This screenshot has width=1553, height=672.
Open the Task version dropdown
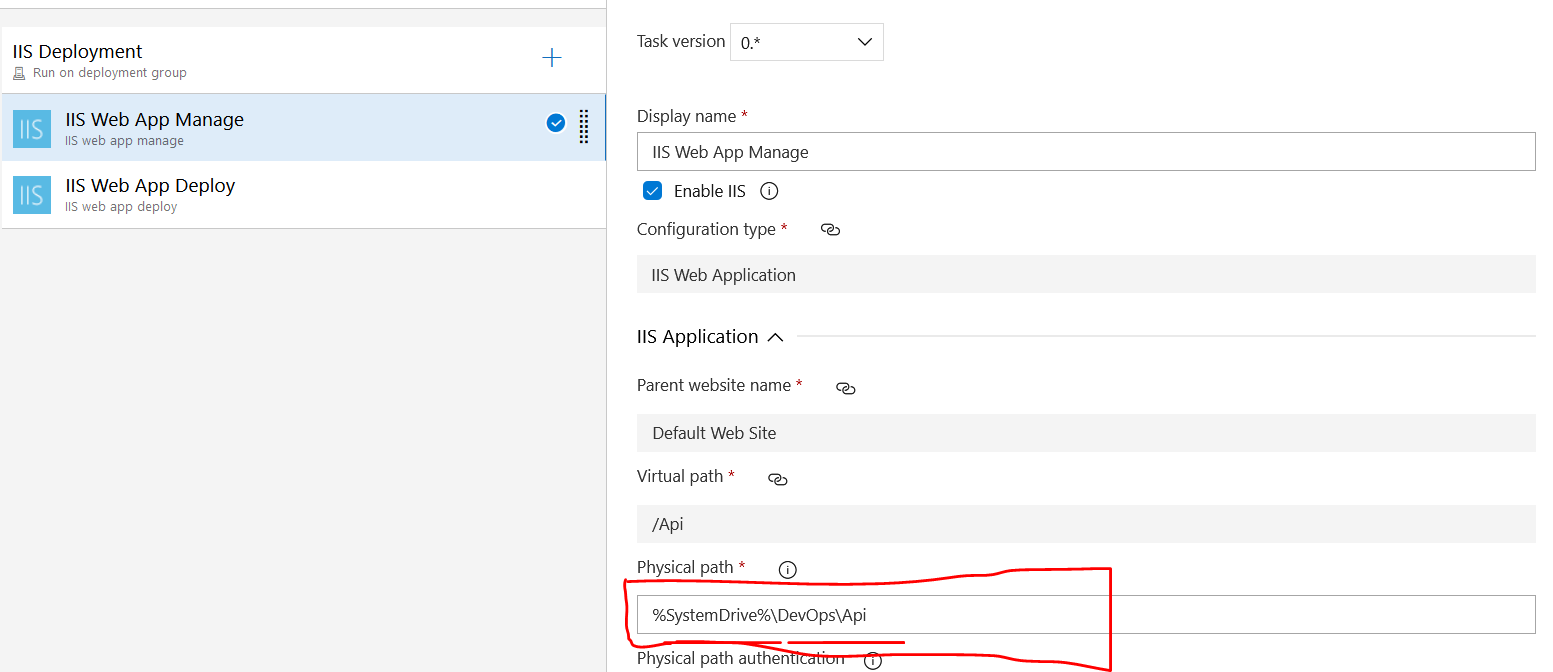point(807,42)
